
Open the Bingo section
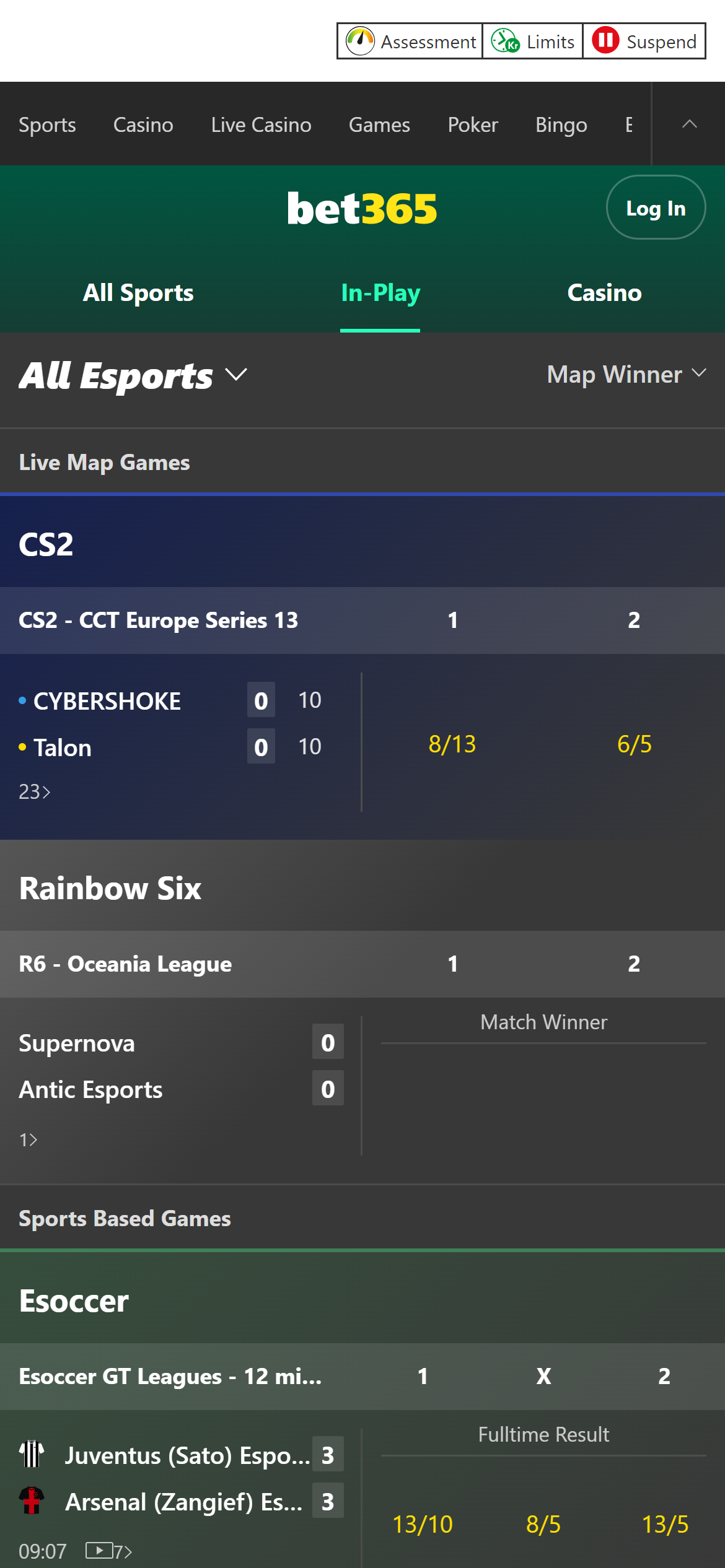tap(561, 124)
